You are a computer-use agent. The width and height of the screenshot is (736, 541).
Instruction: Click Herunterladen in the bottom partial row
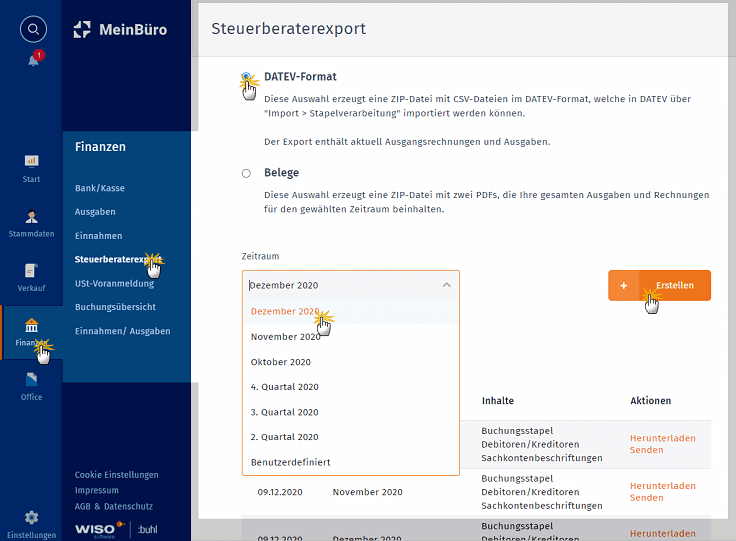tap(663, 533)
